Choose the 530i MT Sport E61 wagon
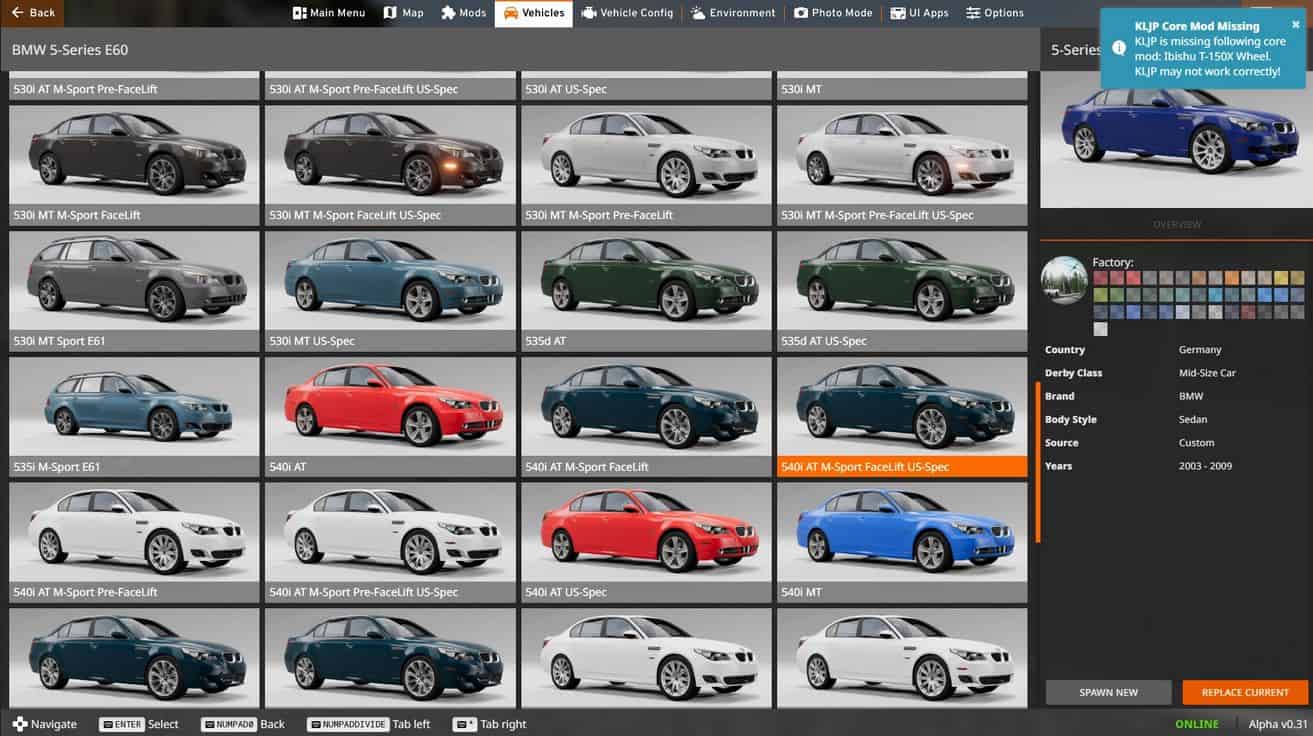This screenshot has height=736, width=1313. (134, 280)
